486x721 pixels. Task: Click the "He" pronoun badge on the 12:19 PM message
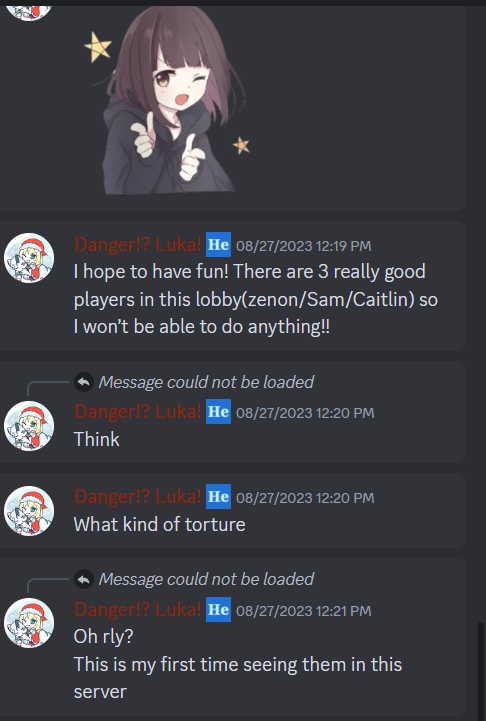(218, 245)
